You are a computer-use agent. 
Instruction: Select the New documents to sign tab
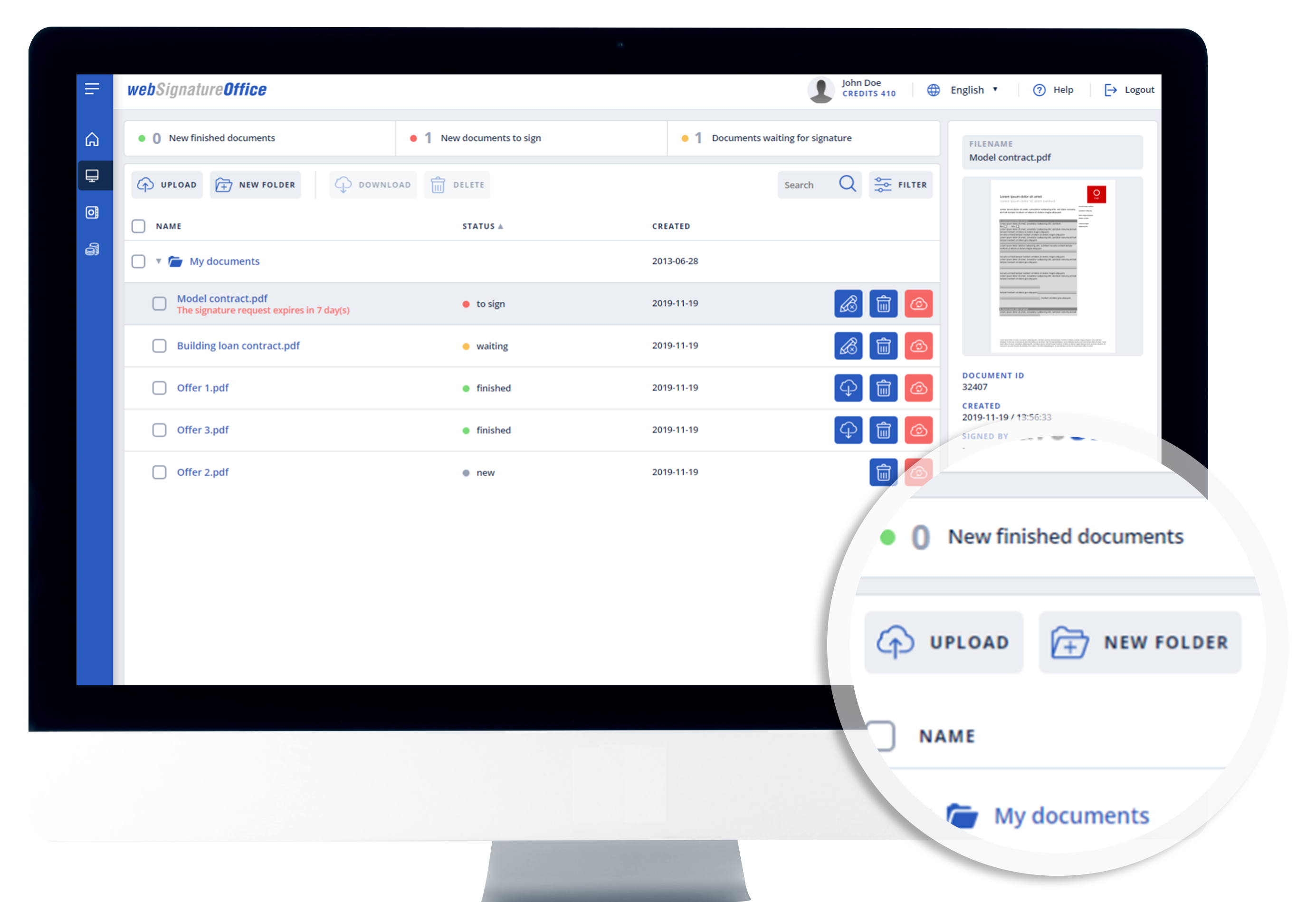pyautogui.click(x=490, y=138)
